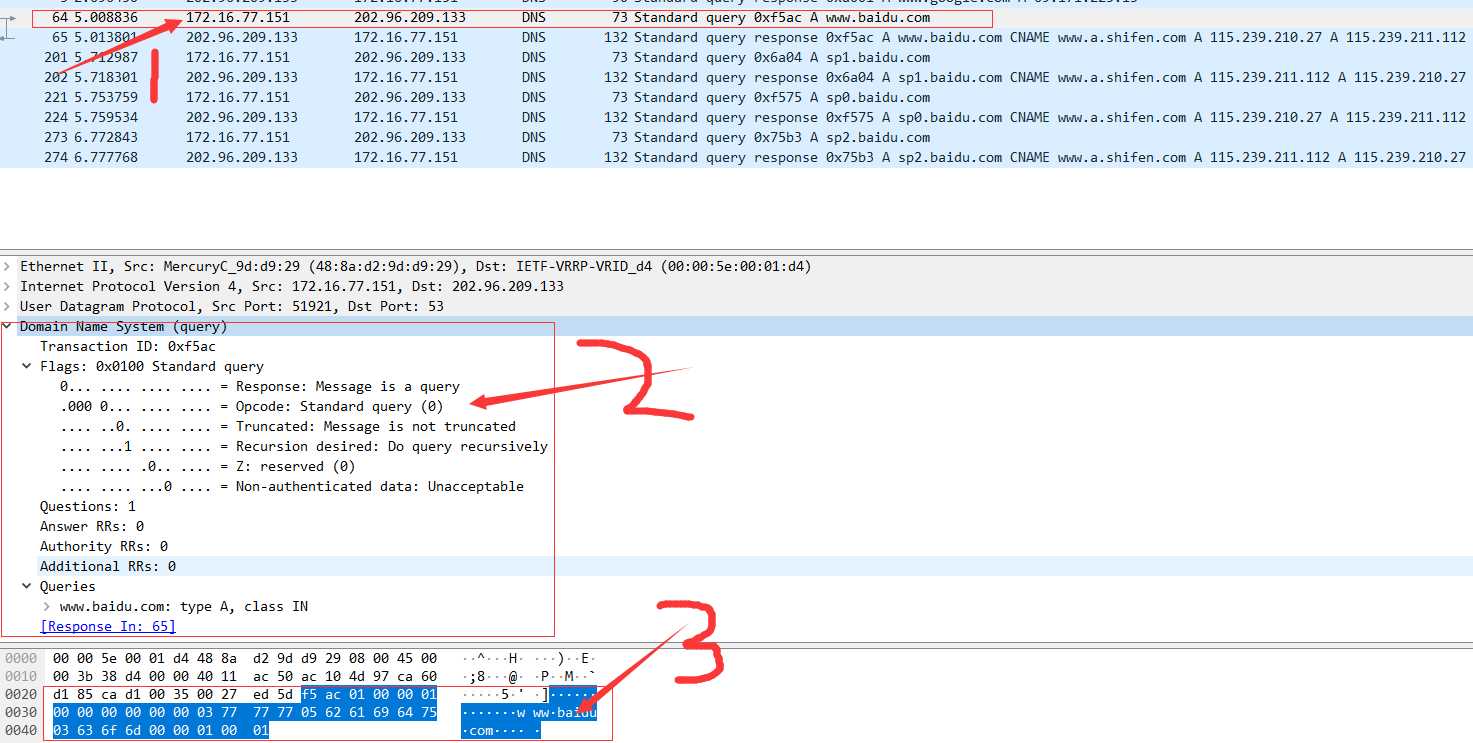Select Questions: 1 field
The height and width of the screenshot is (743, 1473).
tap(88, 506)
